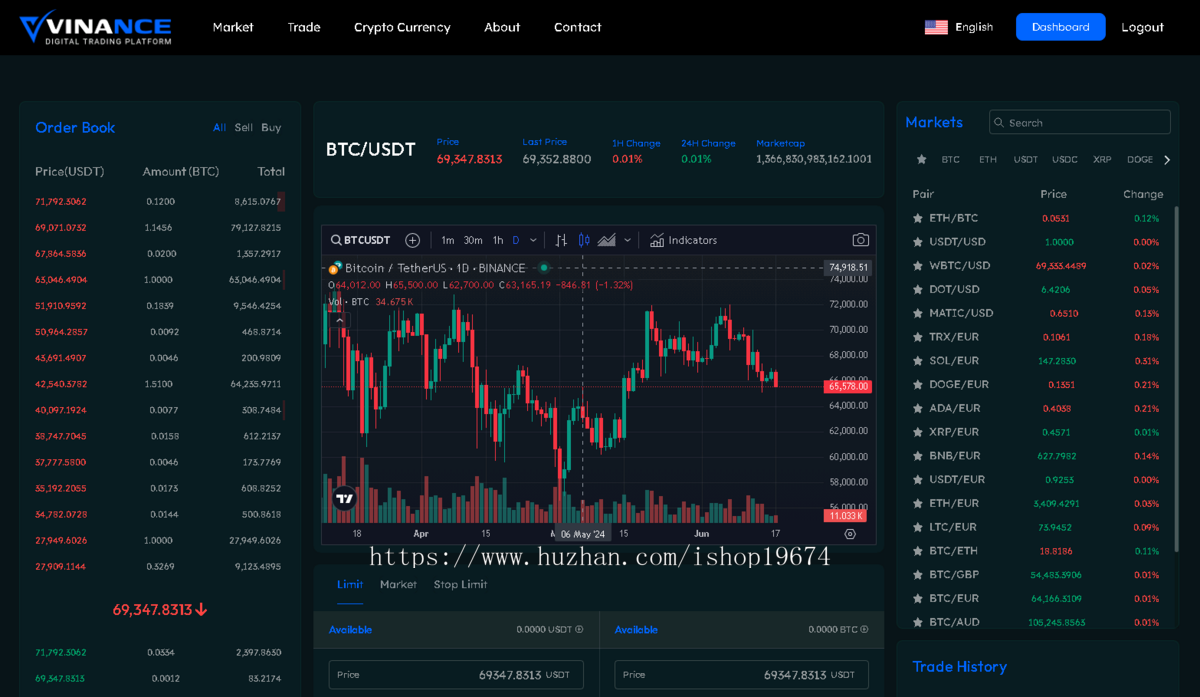Click the favorites star filter in Markets tabs
This screenshot has width=1200, height=697.
[x=921, y=160]
